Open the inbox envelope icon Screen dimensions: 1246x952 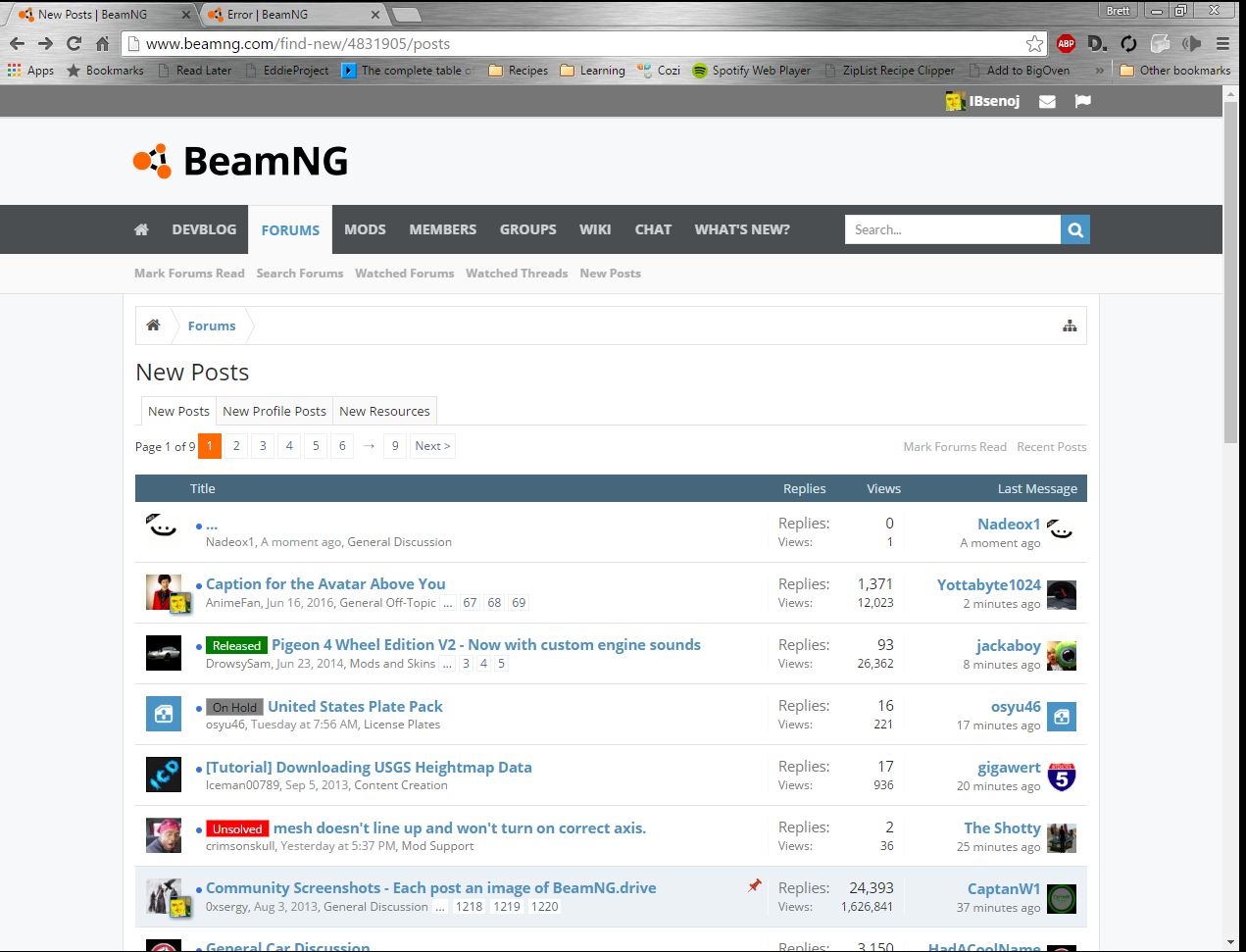[1047, 101]
